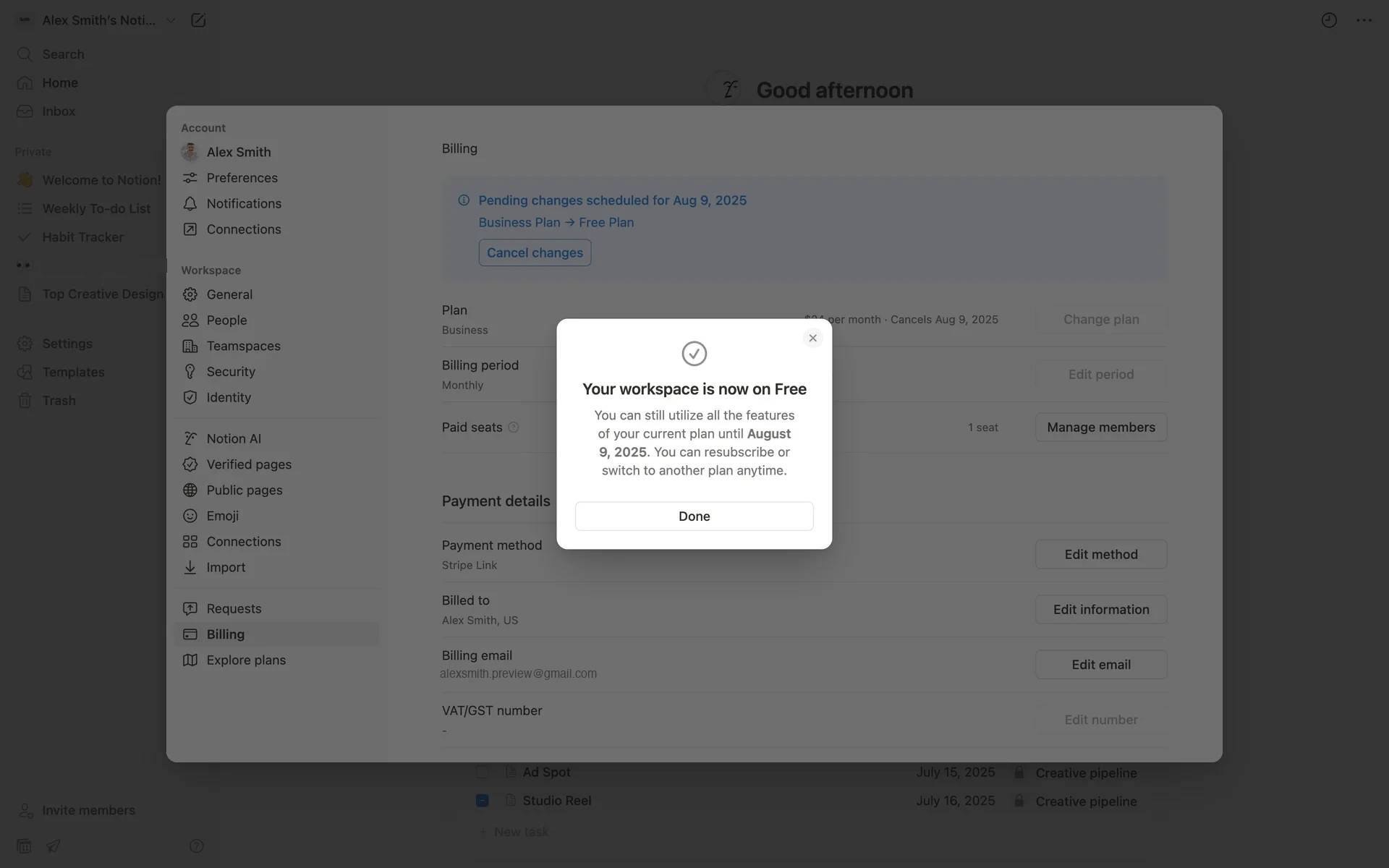Screen dimensions: 1389x868
Task: Toggle the Studio Reel task checkbox
Action: pos(482,801)
